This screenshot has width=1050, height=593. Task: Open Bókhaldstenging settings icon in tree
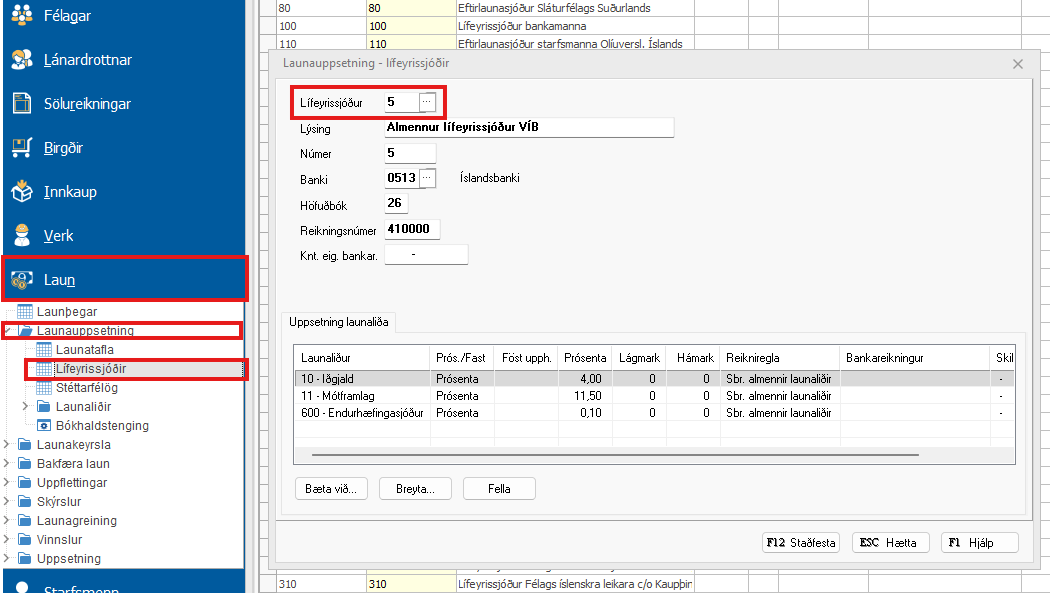[x=43, y=426]
